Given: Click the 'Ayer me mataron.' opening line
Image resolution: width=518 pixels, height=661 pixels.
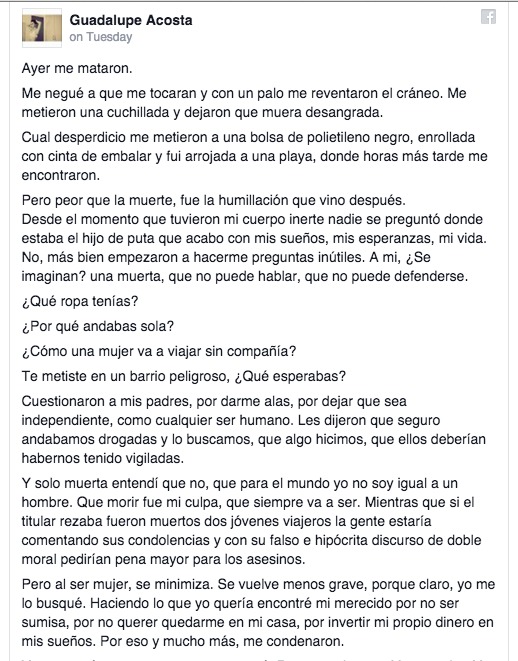Looking at the screenshot, I should pyautogui.click(x=77, y=68).
